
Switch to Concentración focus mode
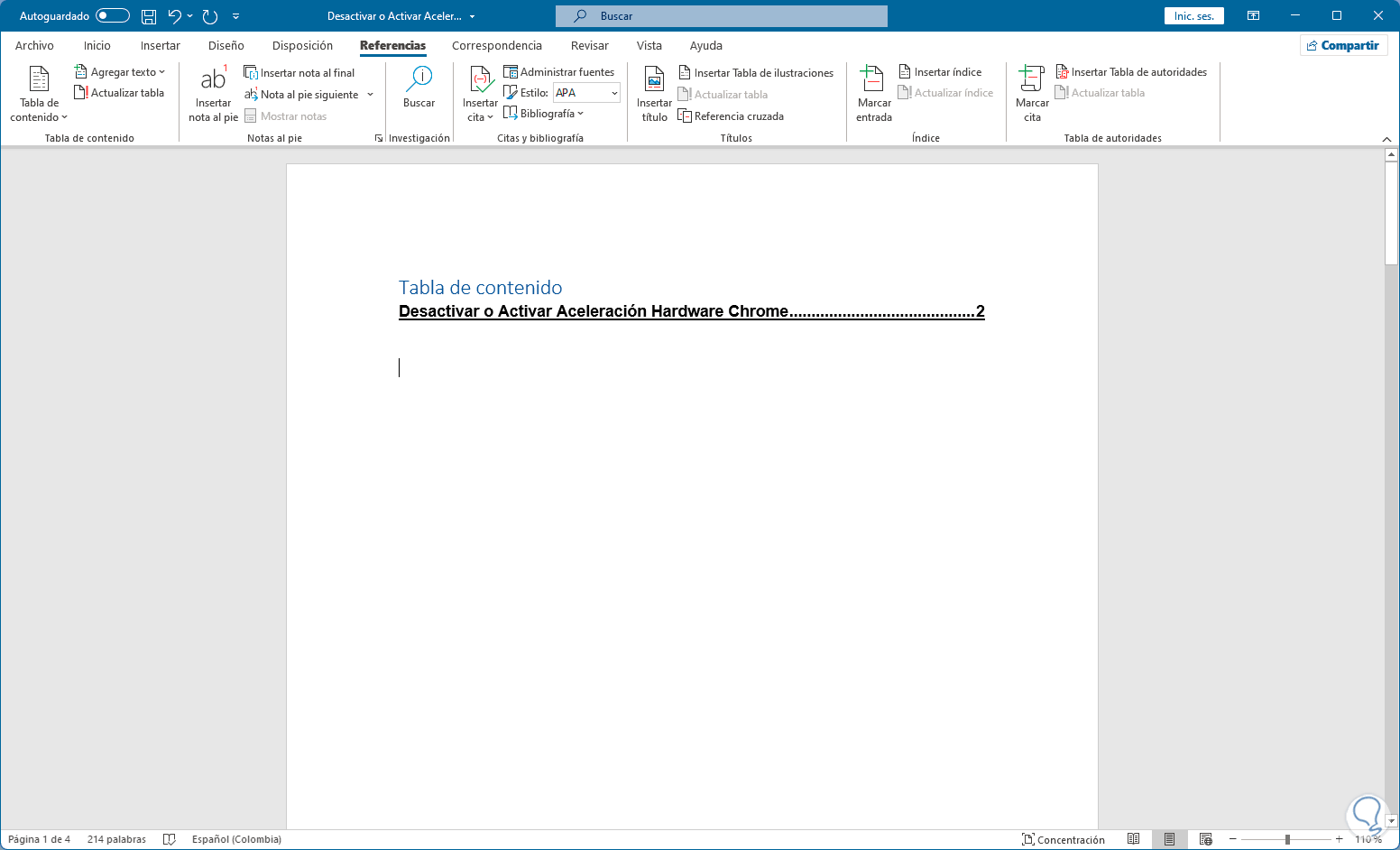1064,839
